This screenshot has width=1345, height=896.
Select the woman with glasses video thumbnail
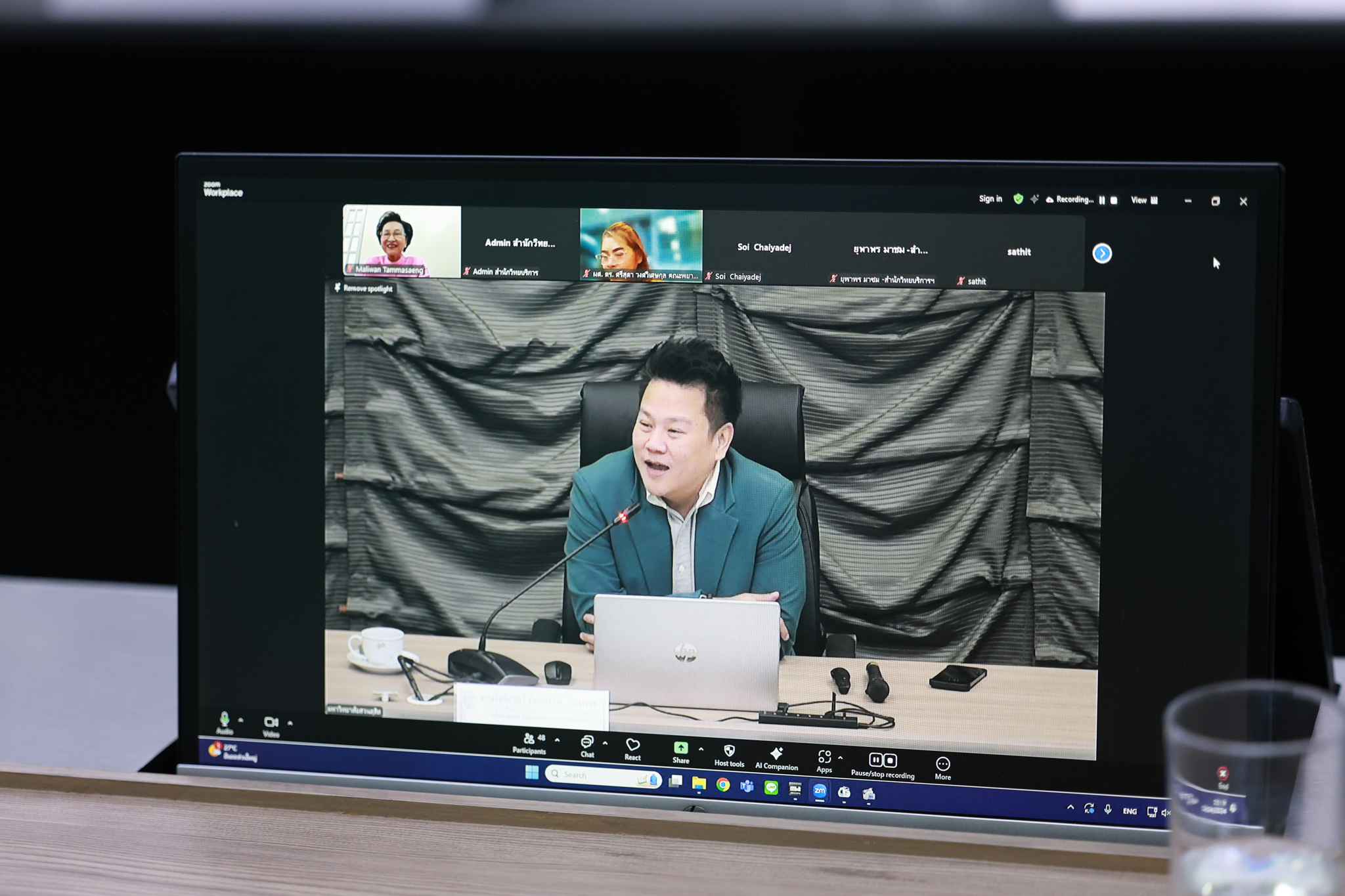(x=641, y=245)
